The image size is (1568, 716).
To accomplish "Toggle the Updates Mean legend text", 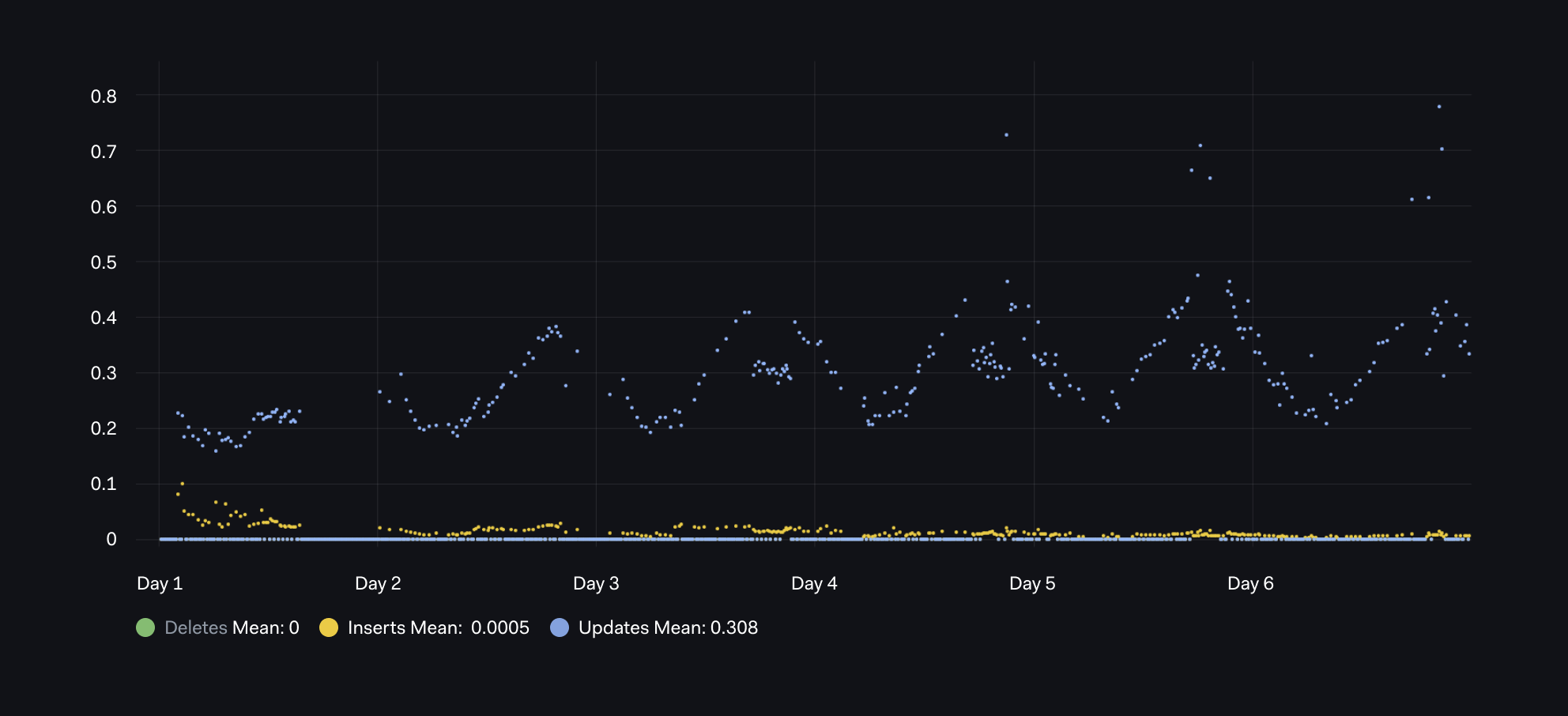I will (x=668, y=627).
